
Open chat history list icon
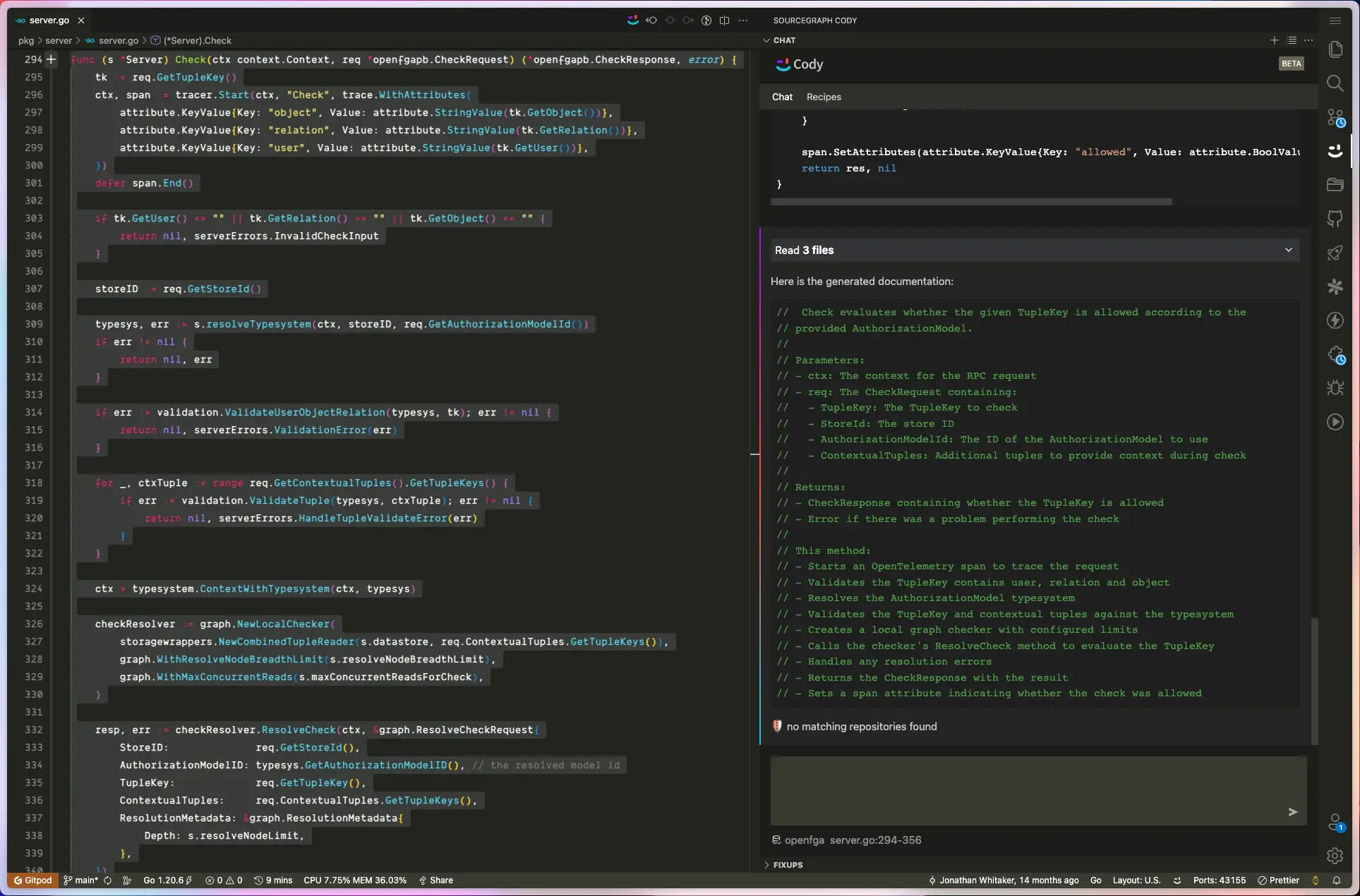[1292, 40]
